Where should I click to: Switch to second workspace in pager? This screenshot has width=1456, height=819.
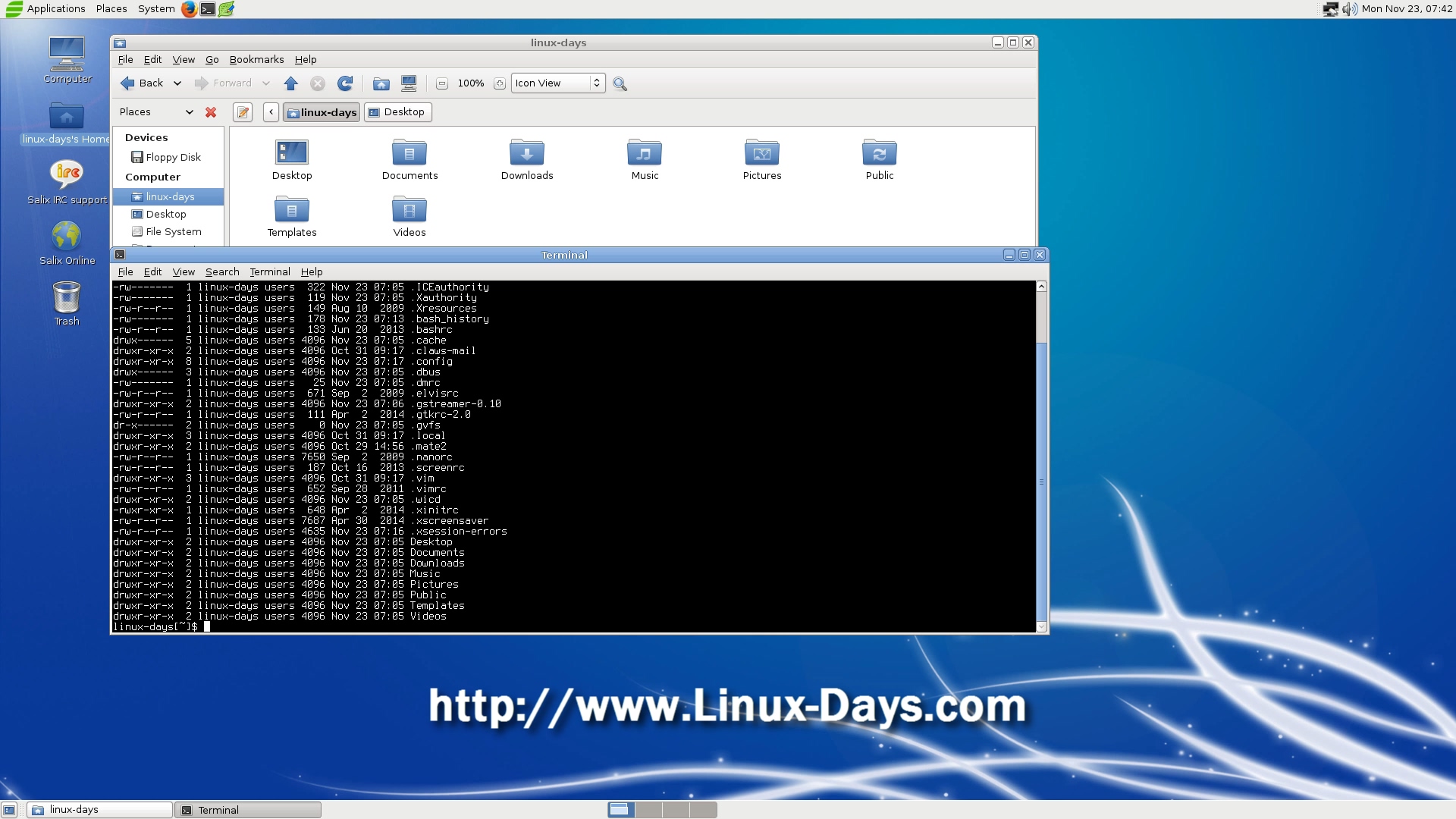(x=648, y=810)
